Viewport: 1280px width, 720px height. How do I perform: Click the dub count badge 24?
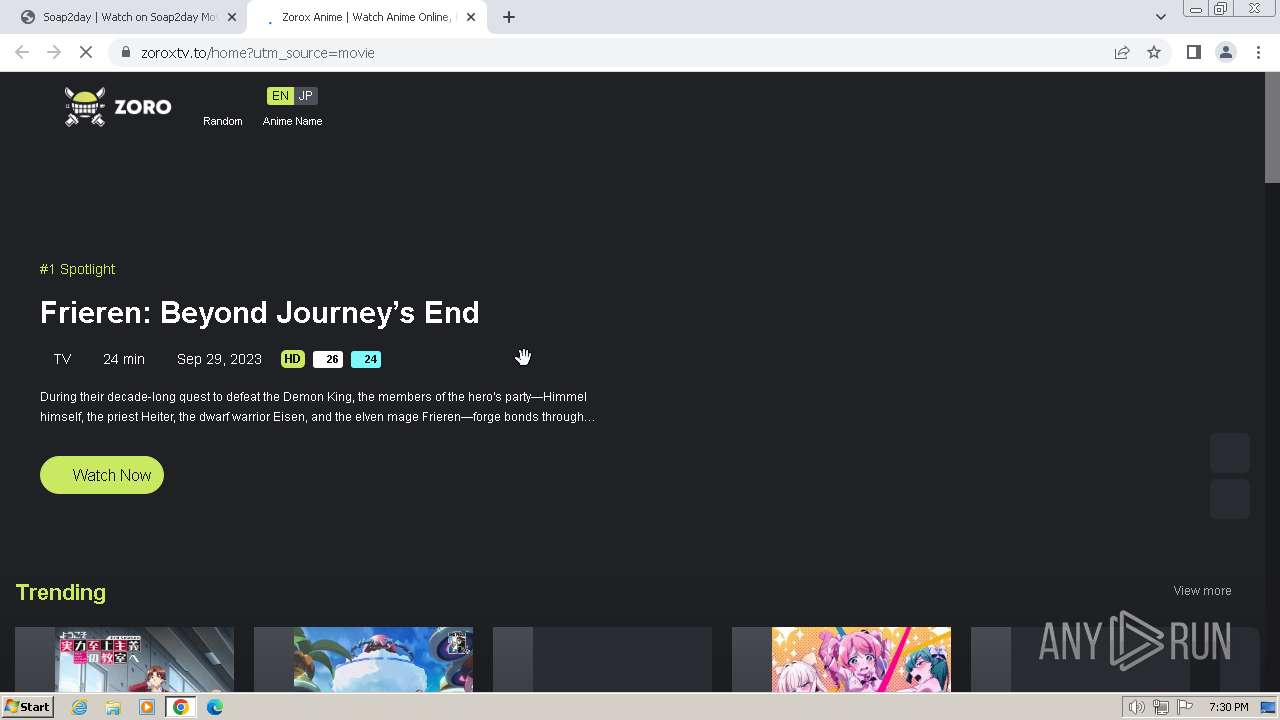[366, 359]
